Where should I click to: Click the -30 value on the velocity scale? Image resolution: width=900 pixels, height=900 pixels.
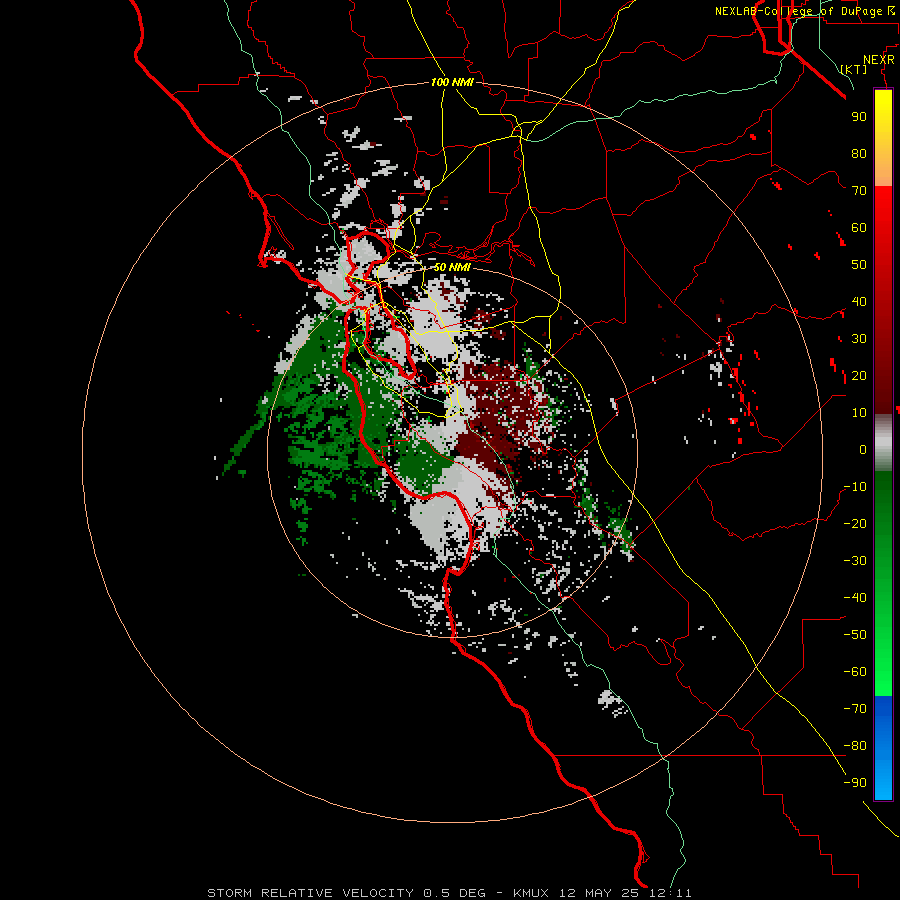coord(855,561)
